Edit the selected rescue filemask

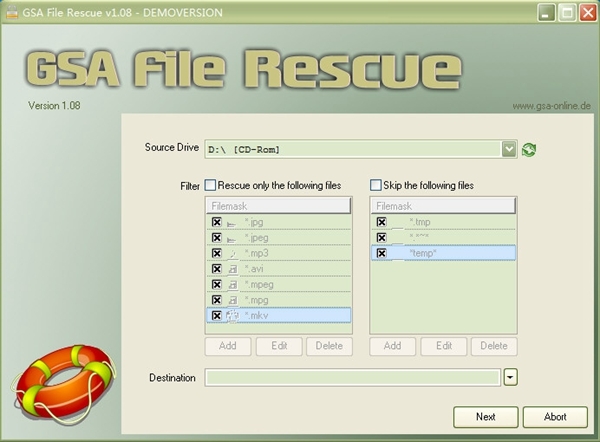point(279,346)
